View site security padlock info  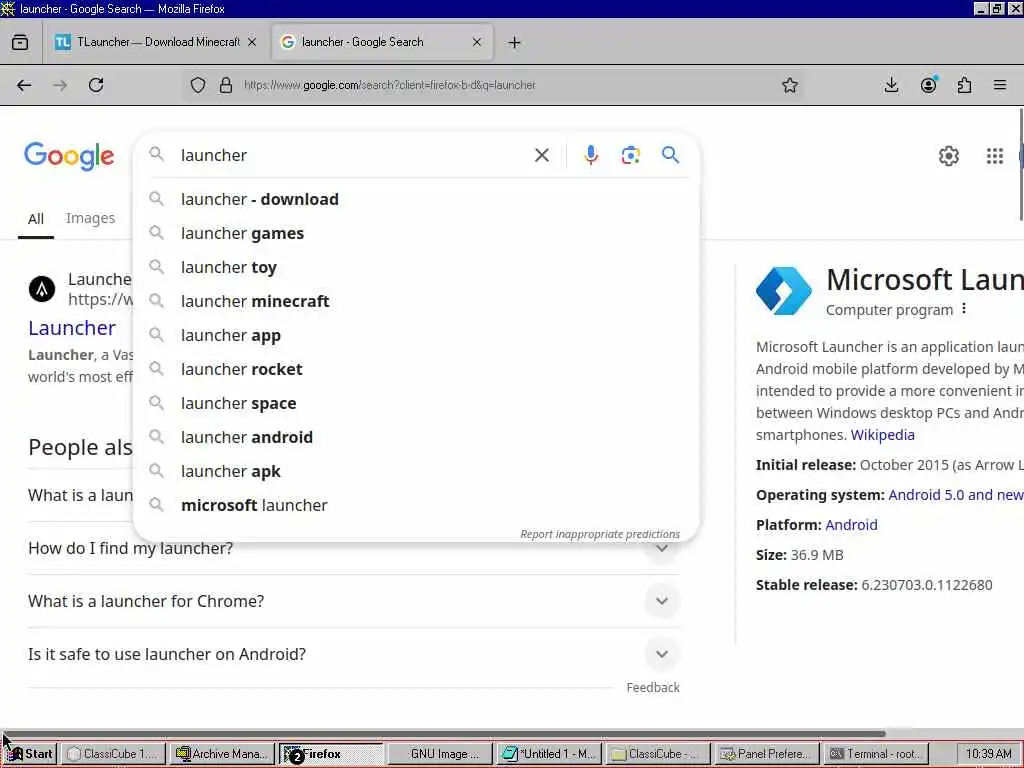pyautogui.click(x=226, y=85)
